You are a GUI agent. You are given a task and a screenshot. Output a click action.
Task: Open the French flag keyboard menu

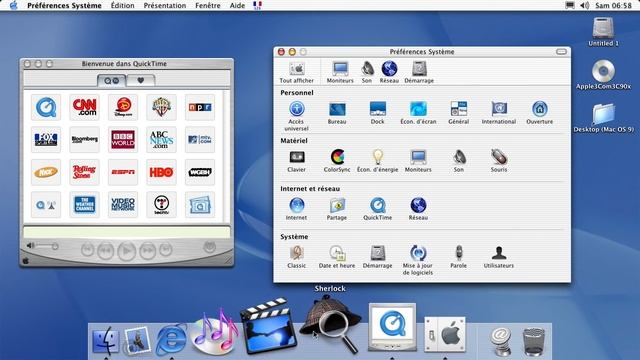258,5
